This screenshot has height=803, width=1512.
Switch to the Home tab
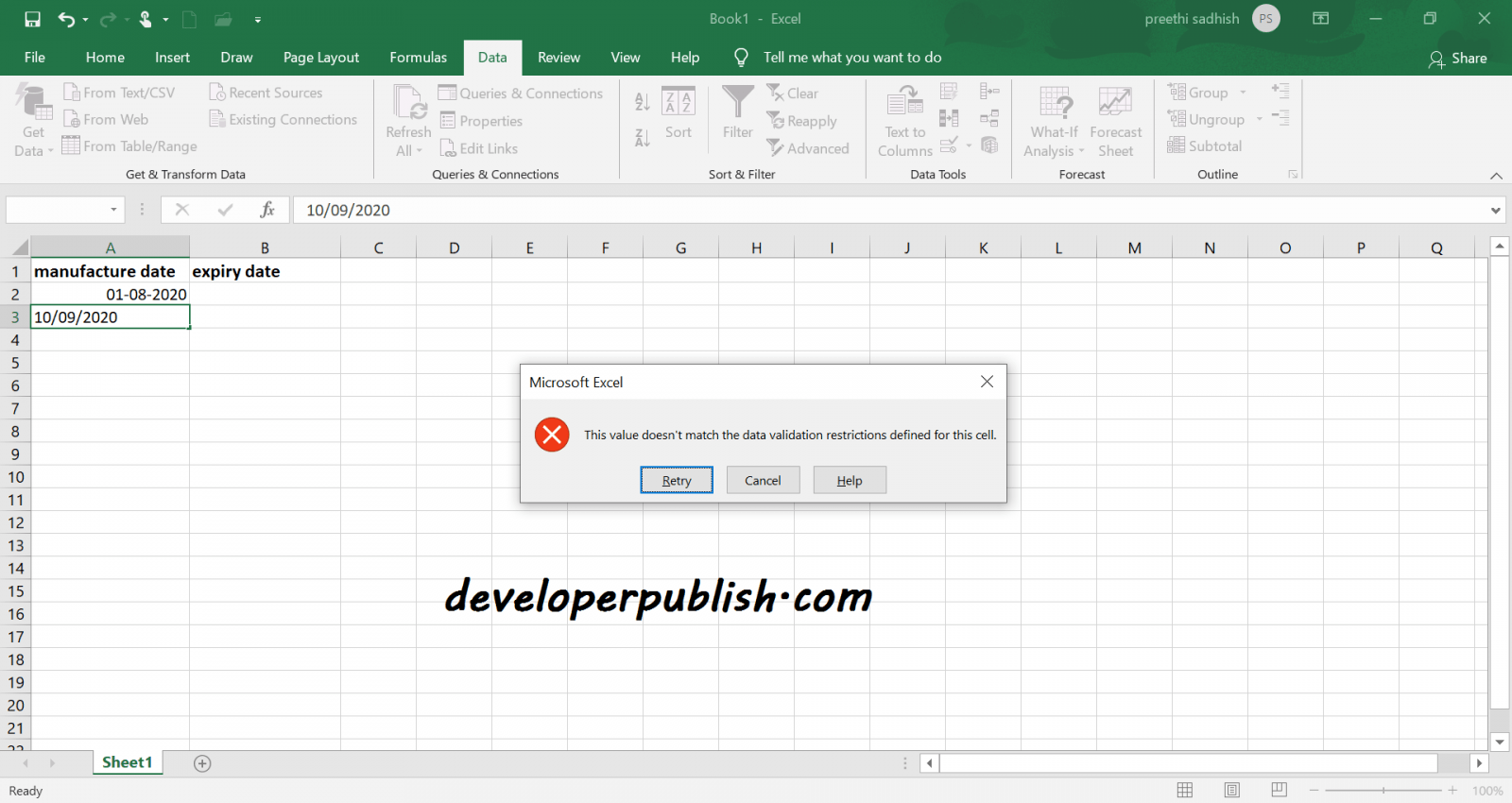point(105,57)
